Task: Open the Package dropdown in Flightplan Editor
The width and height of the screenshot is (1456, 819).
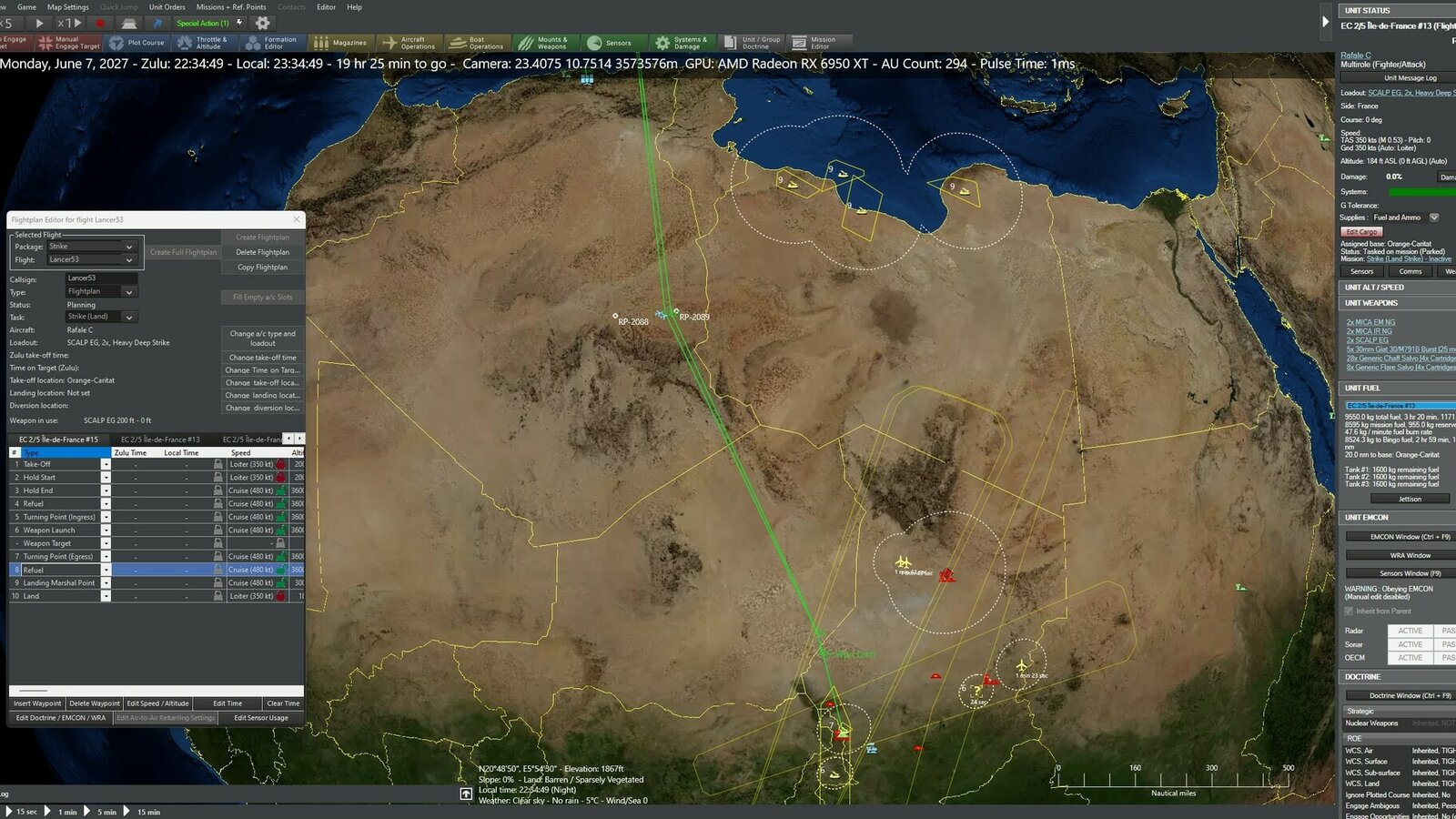Action: [x=129, y=246]
